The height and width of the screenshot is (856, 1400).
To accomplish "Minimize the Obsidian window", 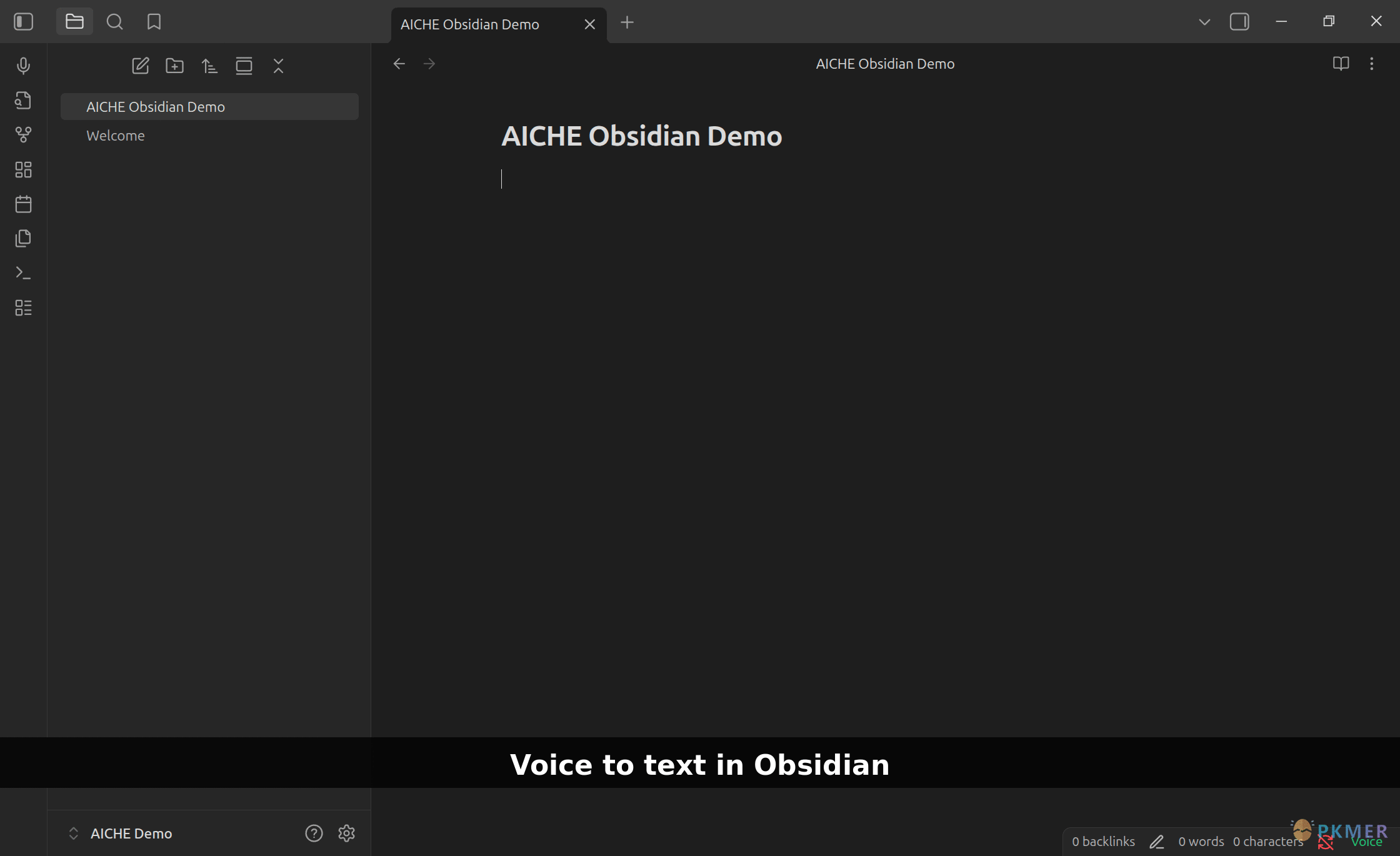I will [1281, 22].
